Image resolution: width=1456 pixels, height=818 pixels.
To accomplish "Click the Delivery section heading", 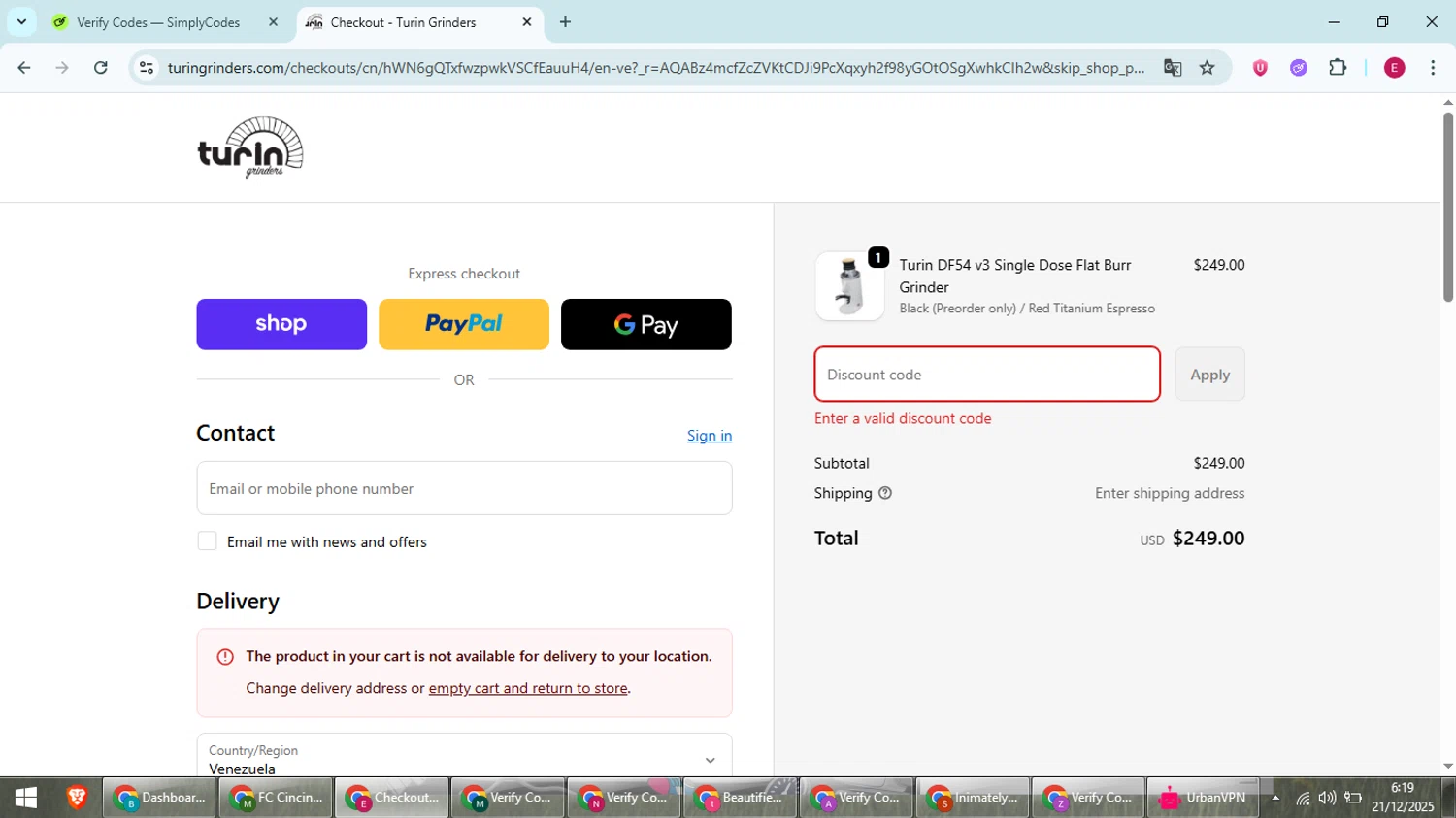I will coord(238,602).
